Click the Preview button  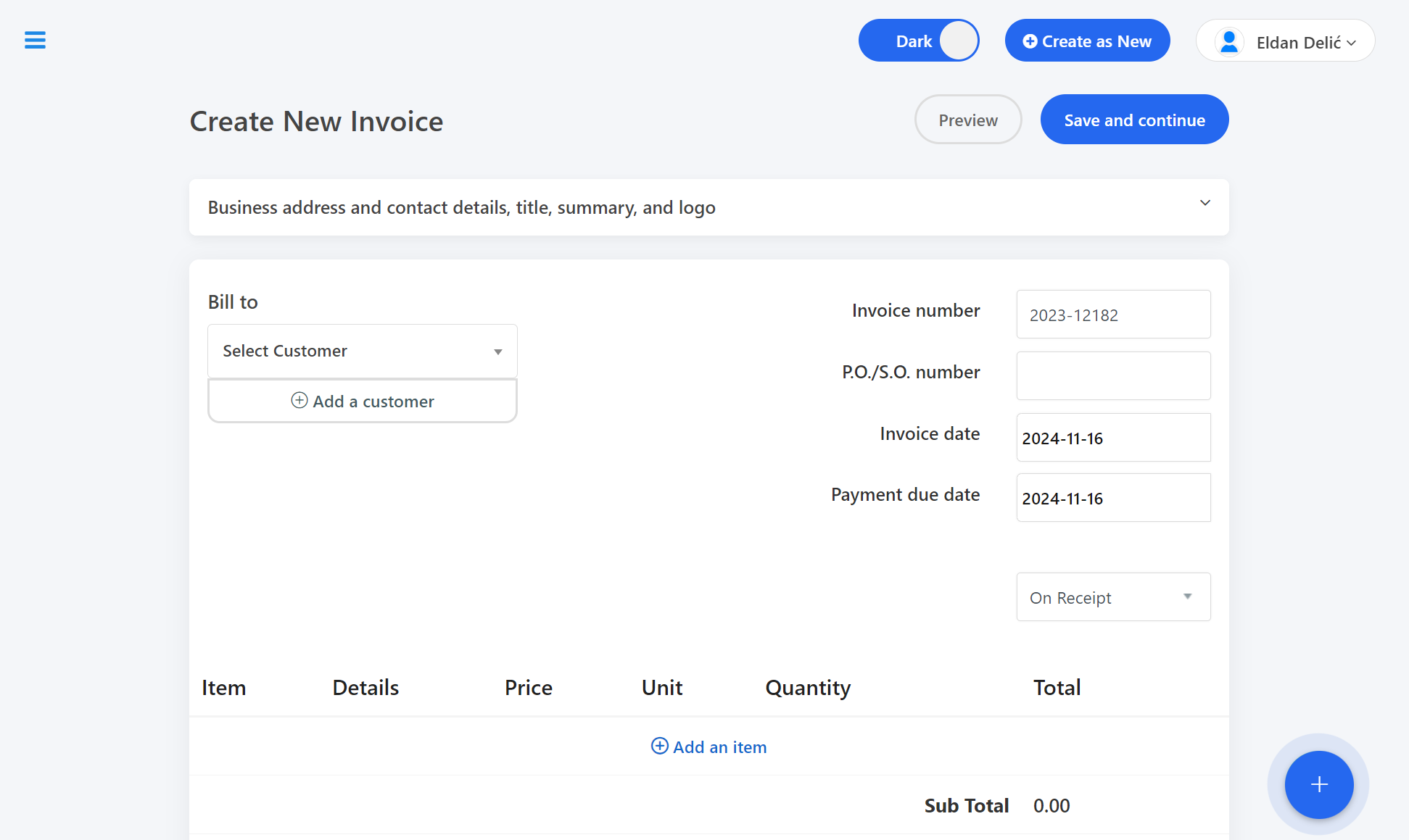968,120
